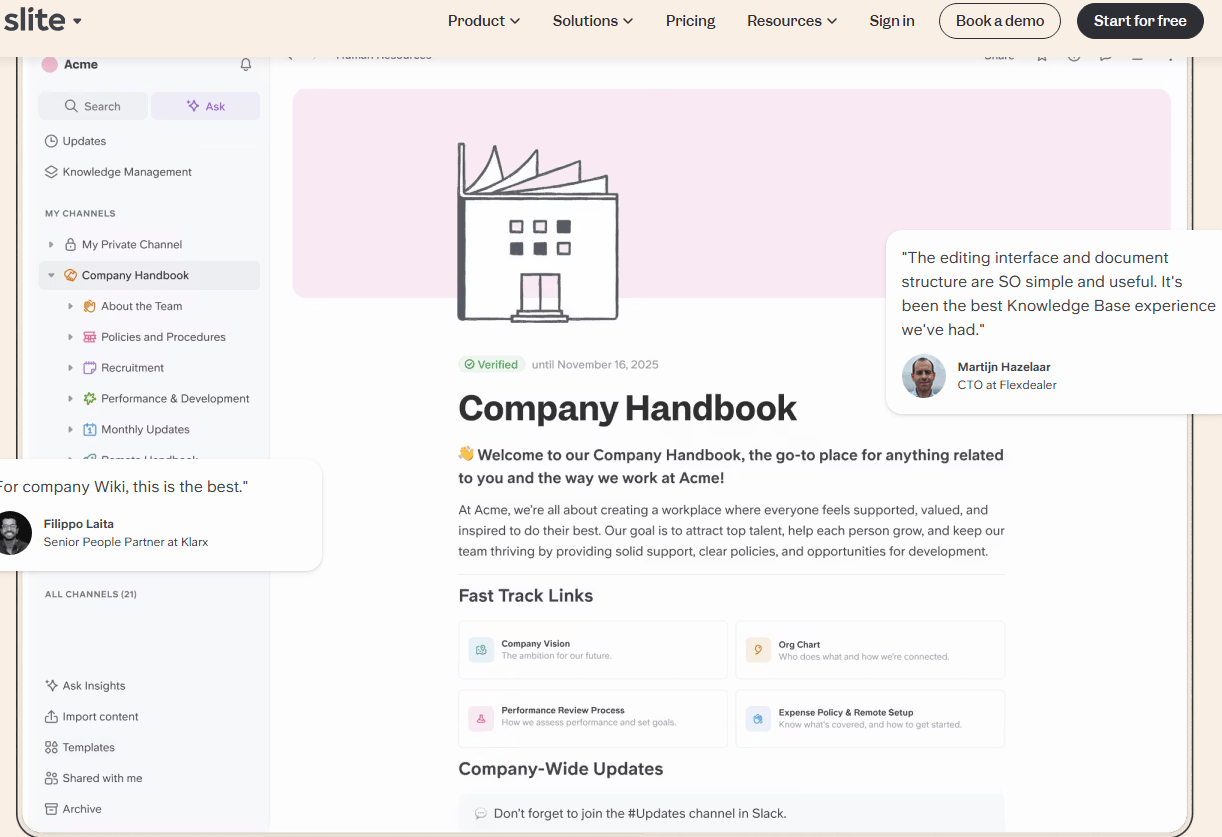
Task: Click the orange Company Handbook channel icon
Action: click(x=71, y=275)
